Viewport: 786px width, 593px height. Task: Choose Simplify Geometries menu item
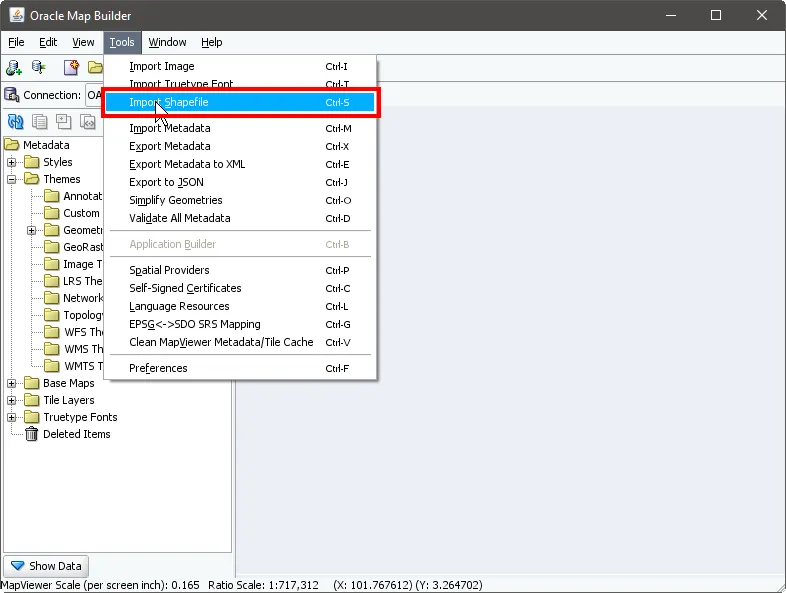tap(240, 201)
